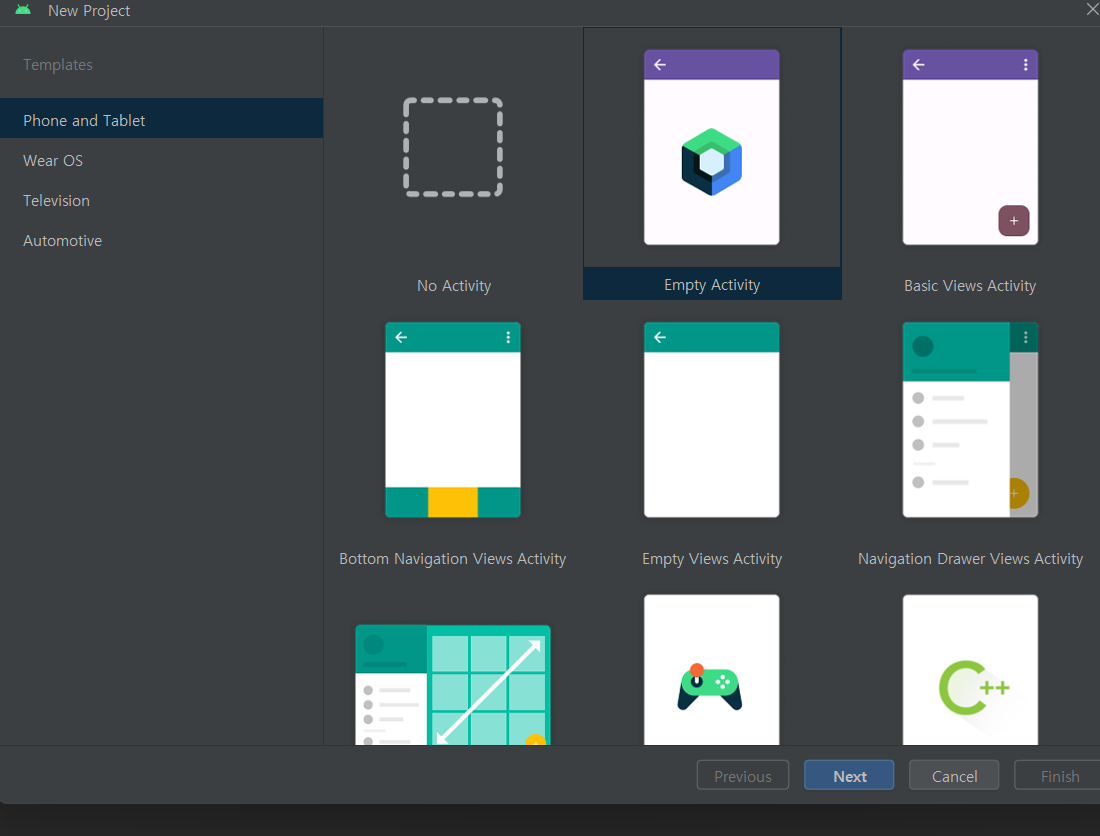This screenshot has height=836, width=1100.
Task: Pick the No Activity dashed-box thumbnail
Action: click(453, 147)
